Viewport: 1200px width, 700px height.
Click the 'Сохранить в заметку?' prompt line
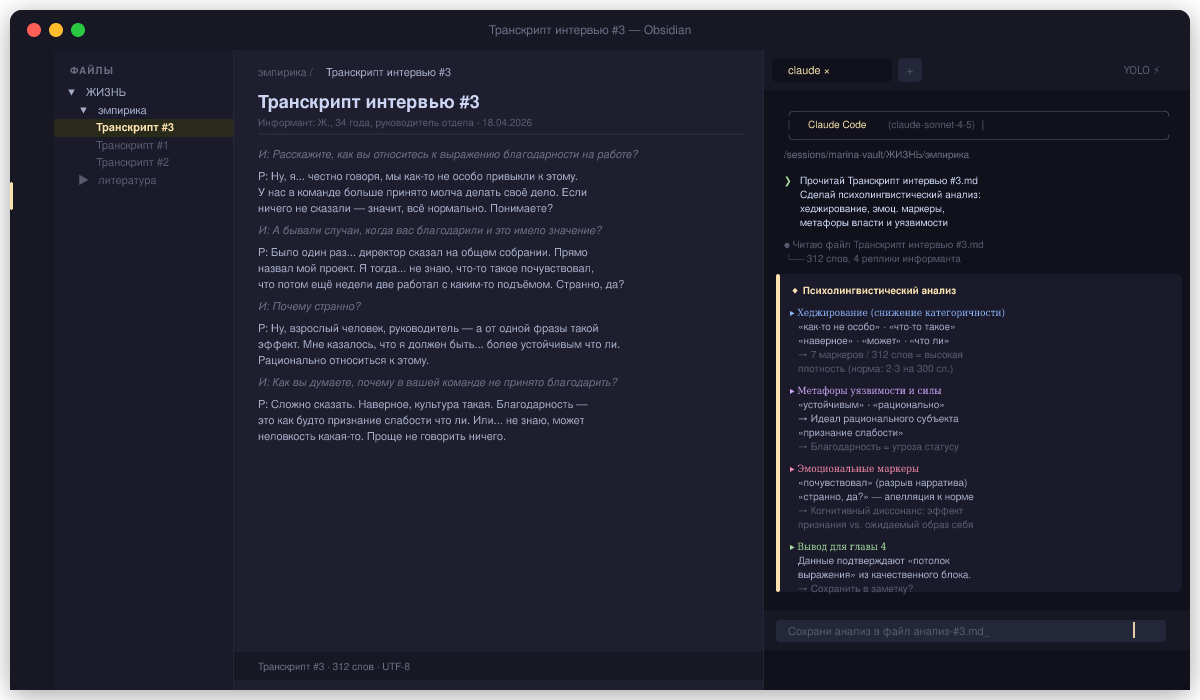coord(855,588)
